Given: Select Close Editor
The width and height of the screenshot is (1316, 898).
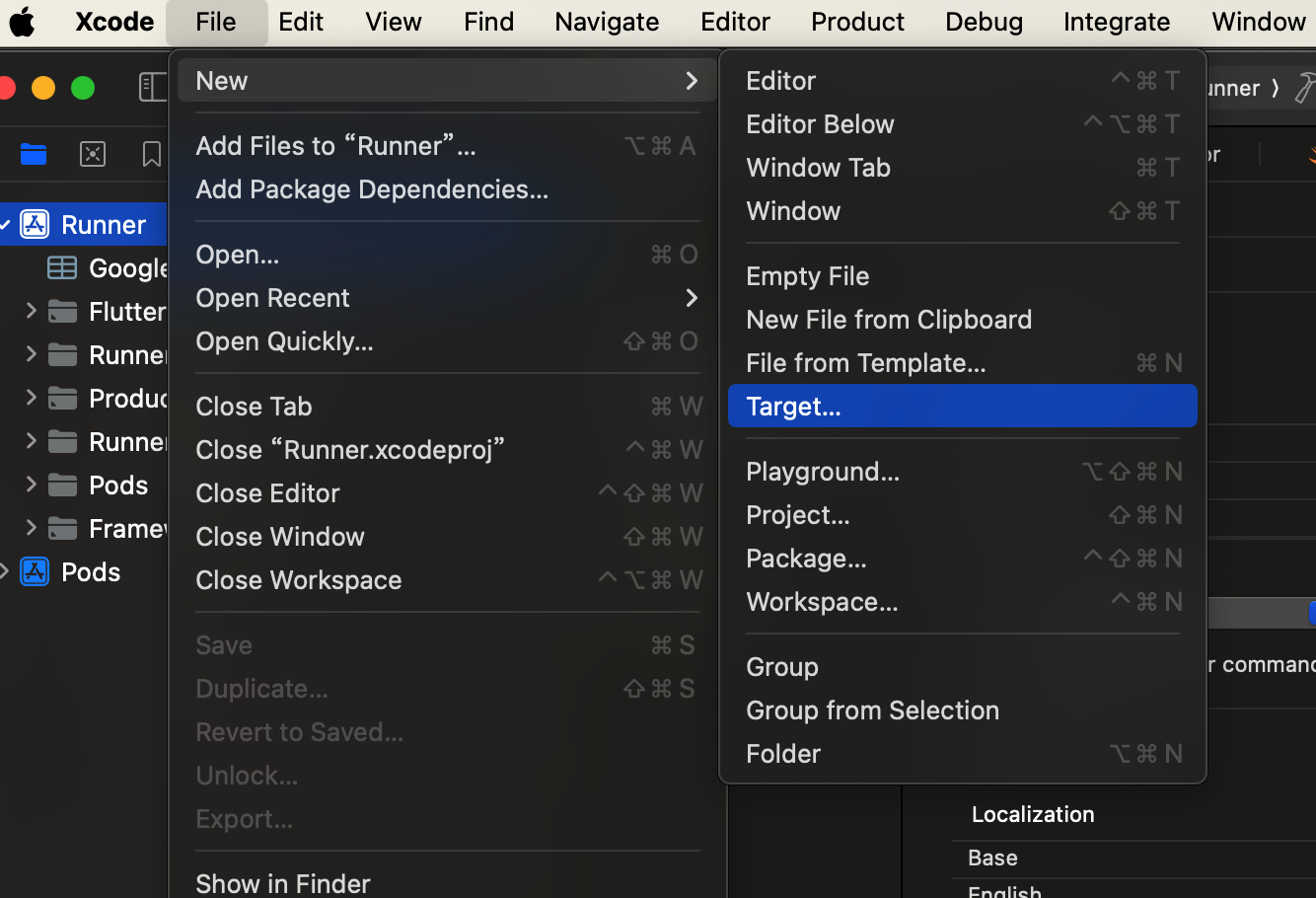Looking at the screenshot, I should tap(447, 492).
